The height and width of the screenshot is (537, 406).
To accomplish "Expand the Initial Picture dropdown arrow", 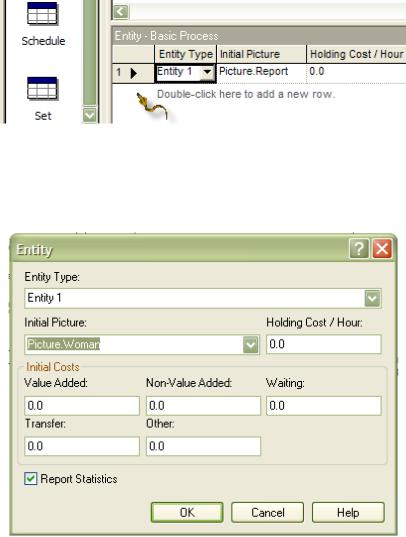I will (x=251, y=345).
